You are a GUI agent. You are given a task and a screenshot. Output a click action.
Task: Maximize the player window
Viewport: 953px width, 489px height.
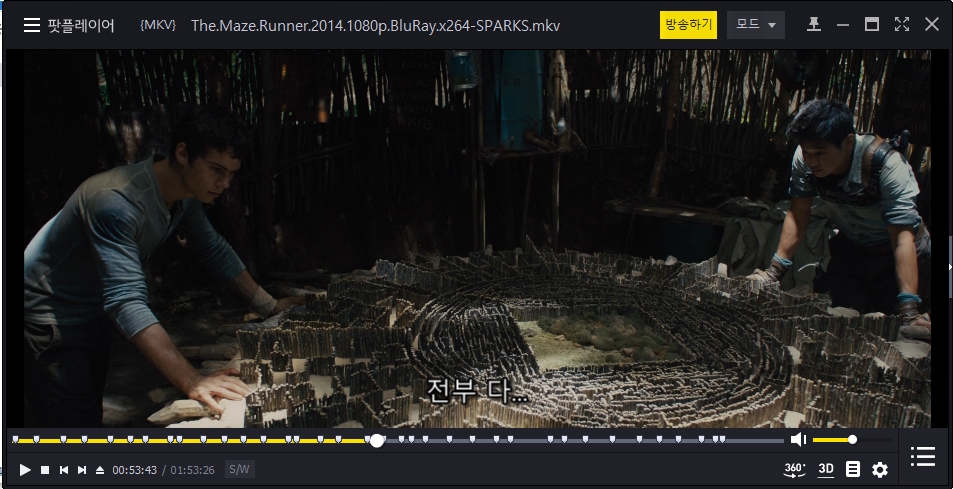[x=872, y=24]
